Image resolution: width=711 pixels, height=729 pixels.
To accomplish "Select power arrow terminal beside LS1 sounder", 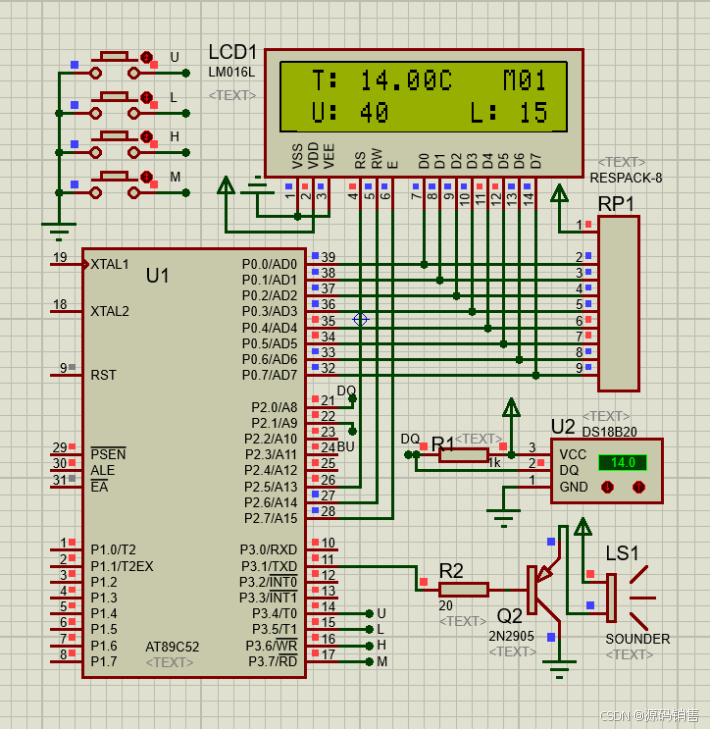I will [583, 526].
